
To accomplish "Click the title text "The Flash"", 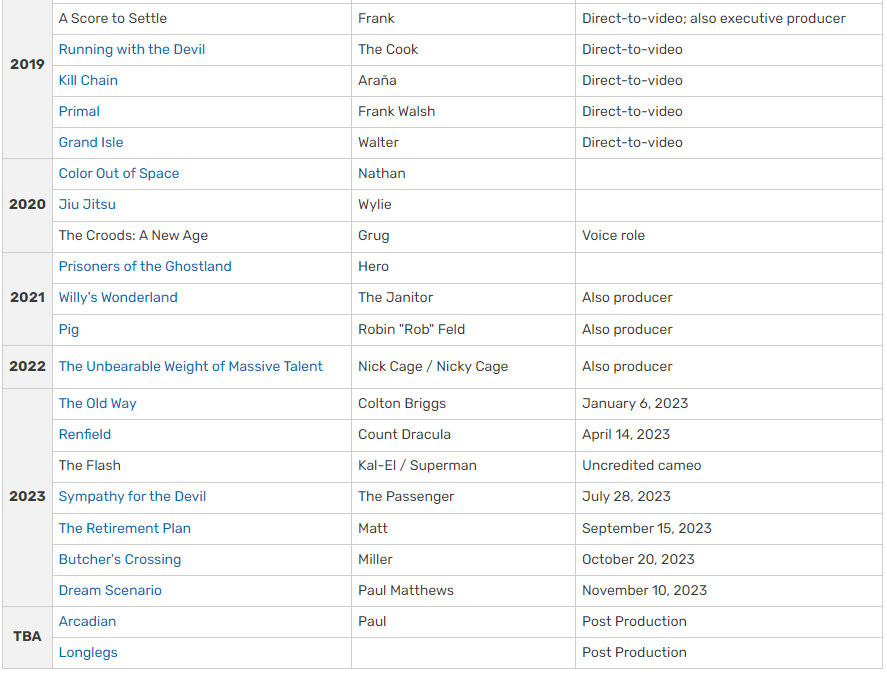I will [90, 466].
